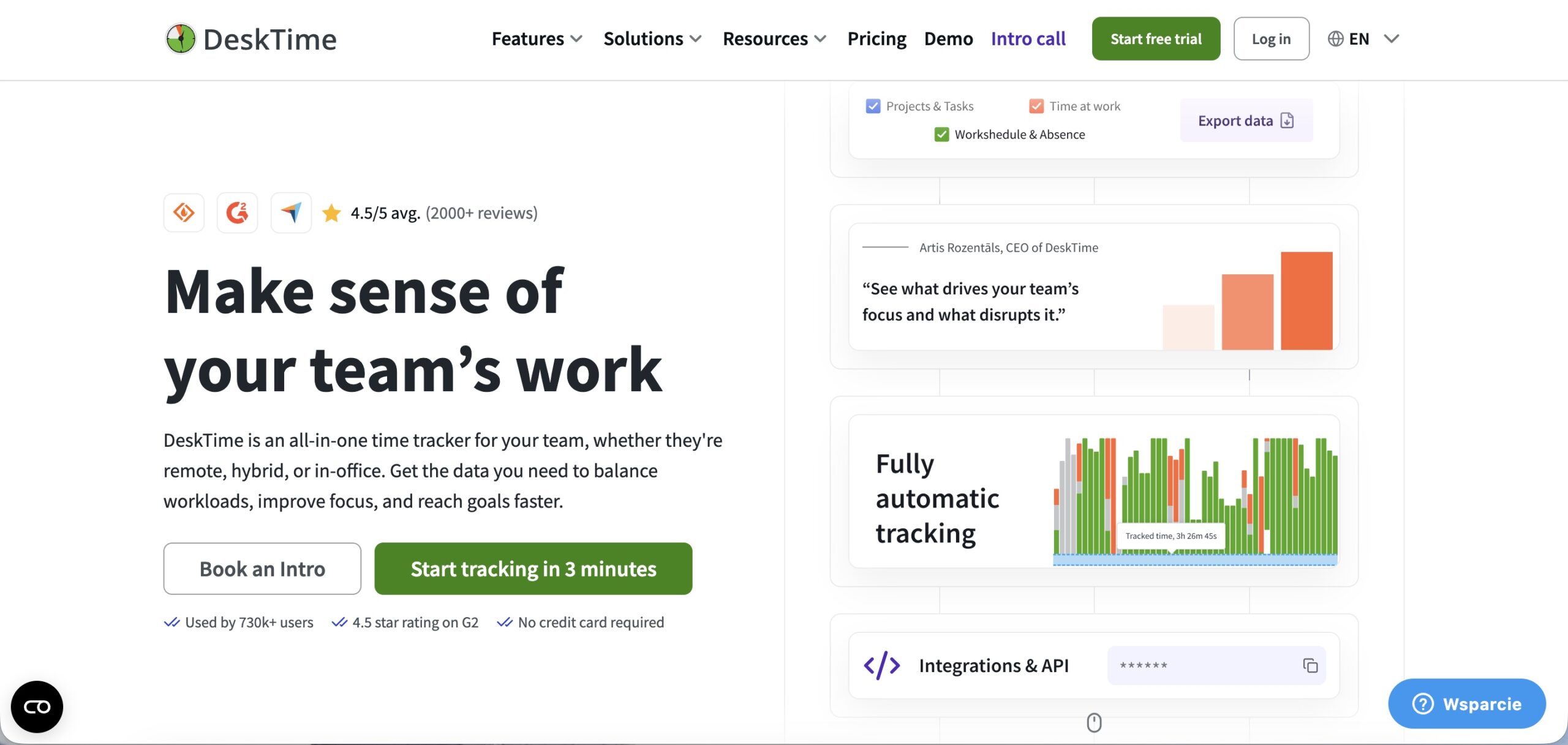This screenshot has height=745, width=1568.
Task: Click the yellow star rating icon
Action: (331, 213)
